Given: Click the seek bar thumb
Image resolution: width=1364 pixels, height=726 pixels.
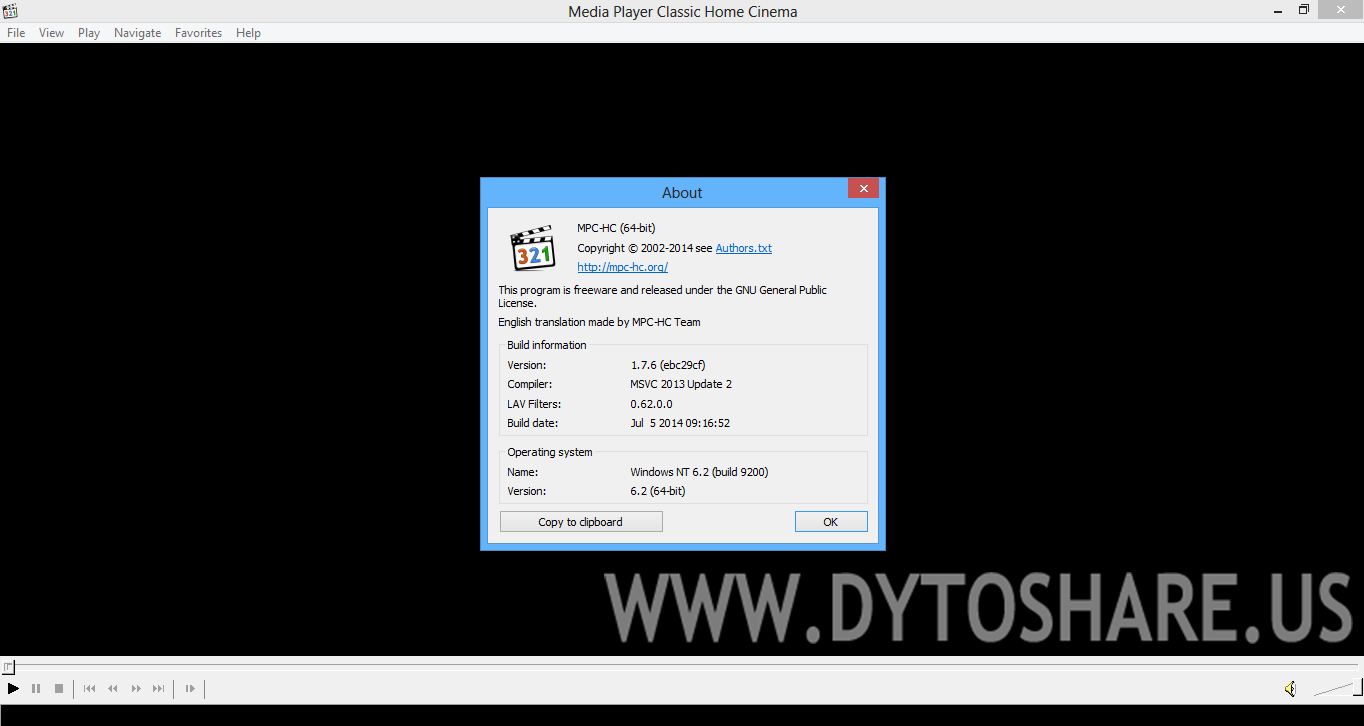Looking at the screenshot, I should pos(8,666).
